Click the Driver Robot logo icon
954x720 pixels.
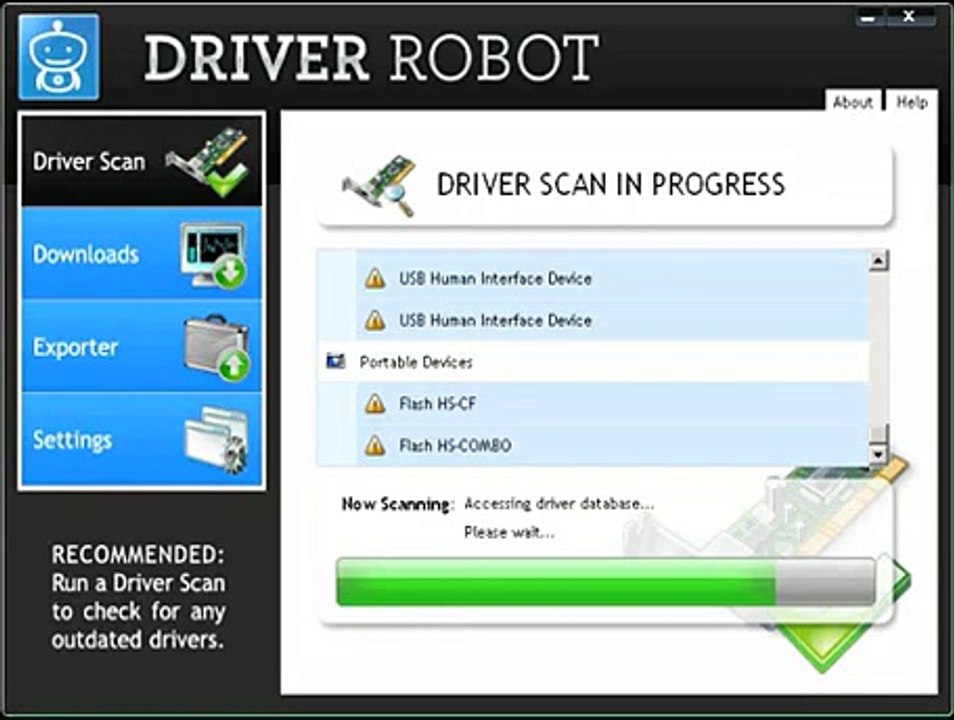59,57
